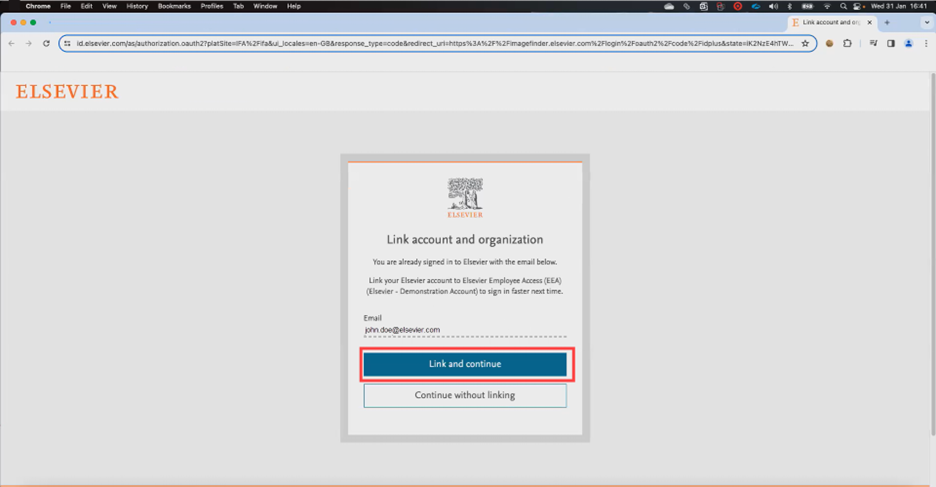
Task: Check battery status in menu bar
Action: (808, 6)
